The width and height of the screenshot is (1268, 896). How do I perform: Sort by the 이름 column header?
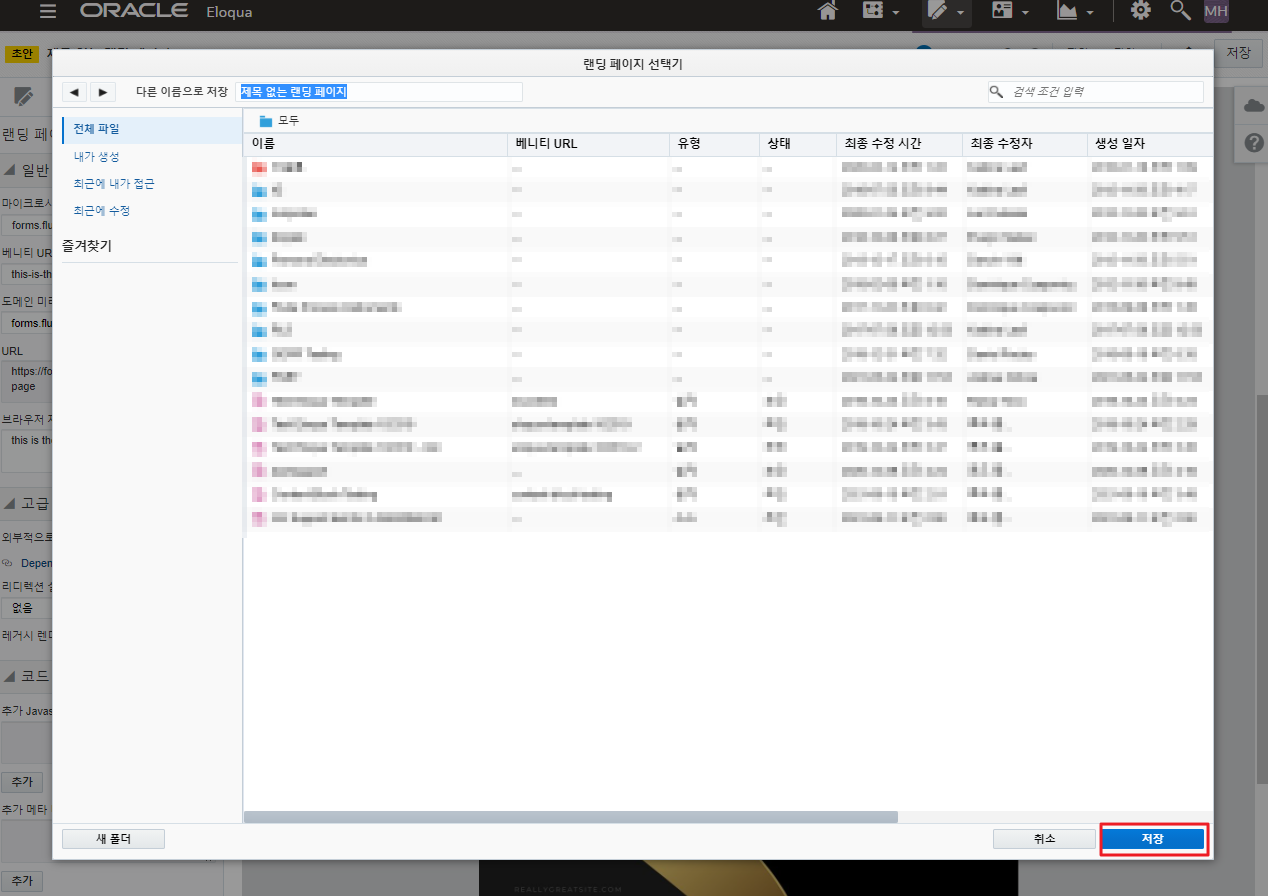[x=375, y=144]
